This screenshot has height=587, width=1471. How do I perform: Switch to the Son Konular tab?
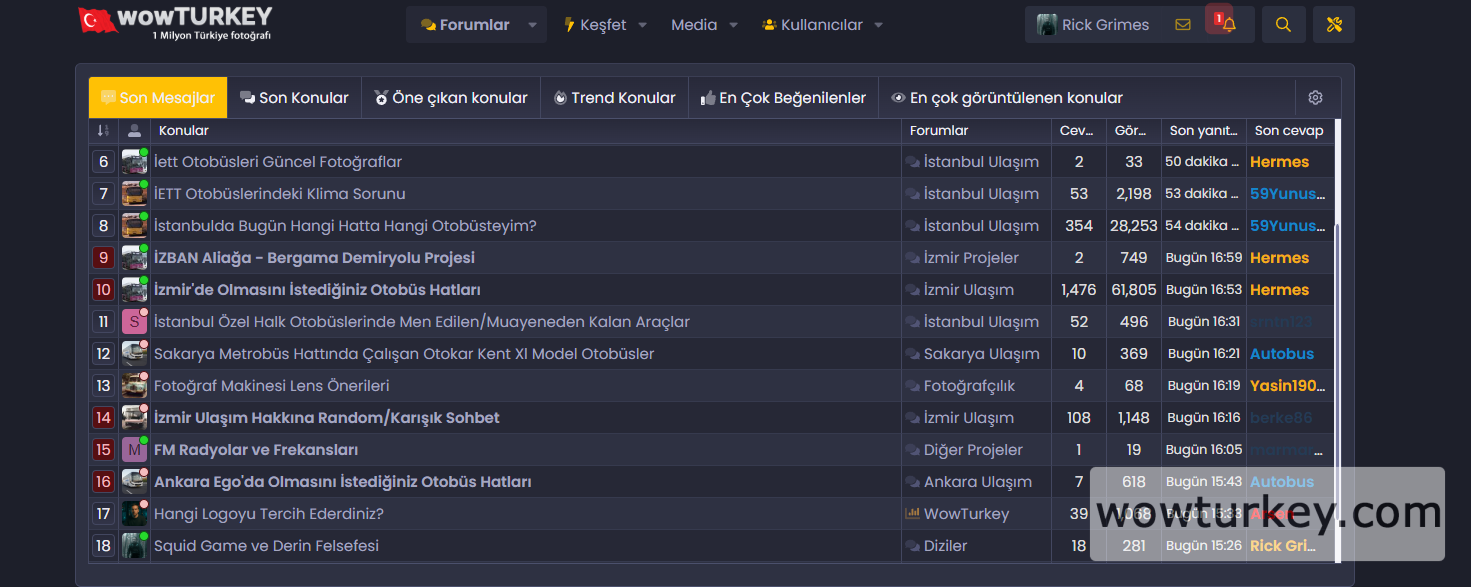point(294,97)
